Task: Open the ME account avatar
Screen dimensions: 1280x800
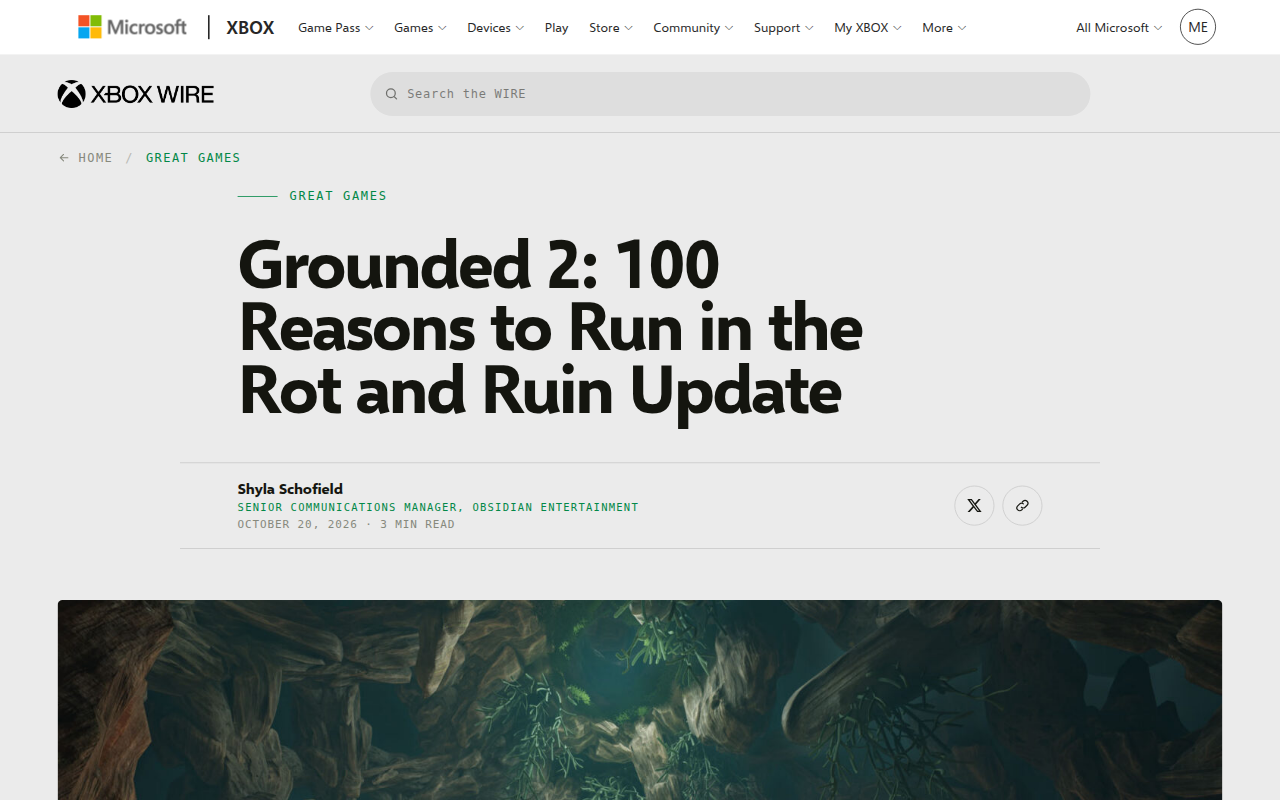Action: (x=1198, y=27)
